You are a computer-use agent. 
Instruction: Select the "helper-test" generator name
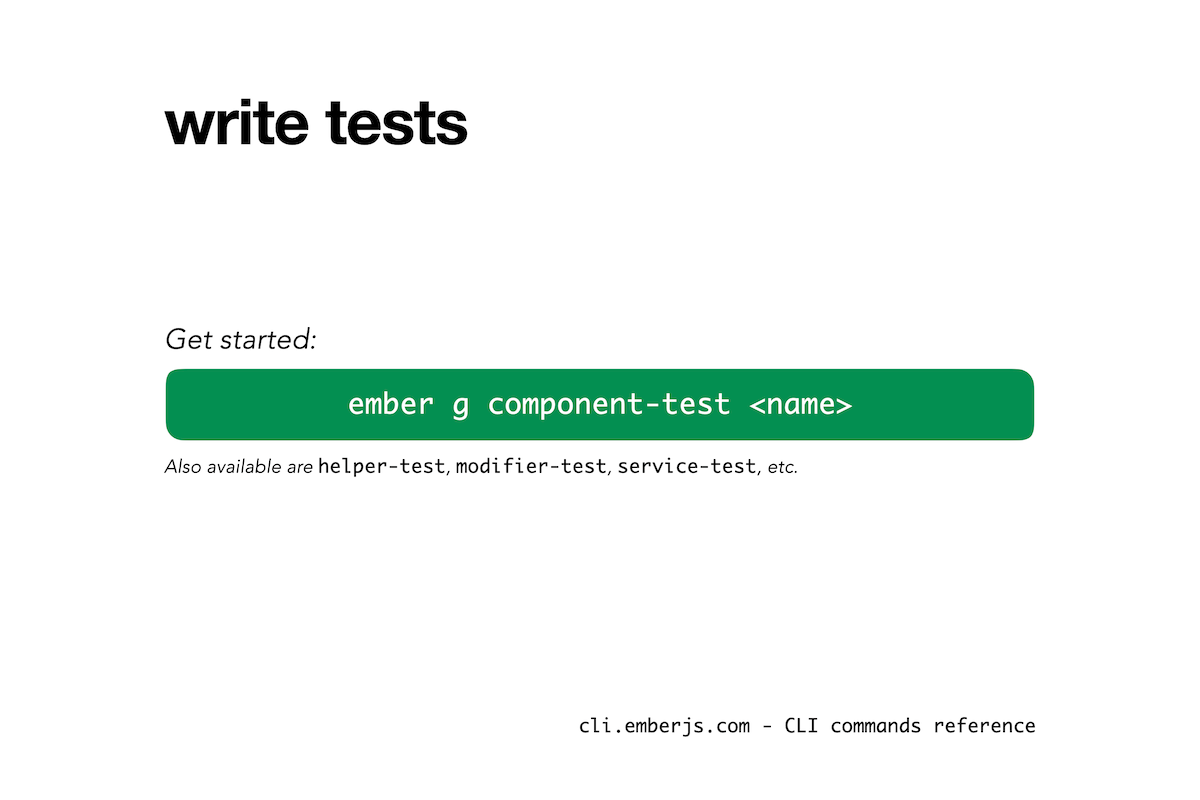click(x=380, y=467)
